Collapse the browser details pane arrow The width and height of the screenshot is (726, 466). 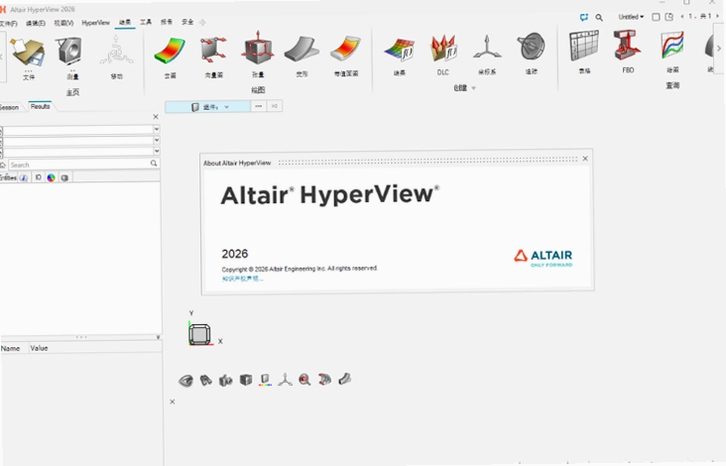158,337
